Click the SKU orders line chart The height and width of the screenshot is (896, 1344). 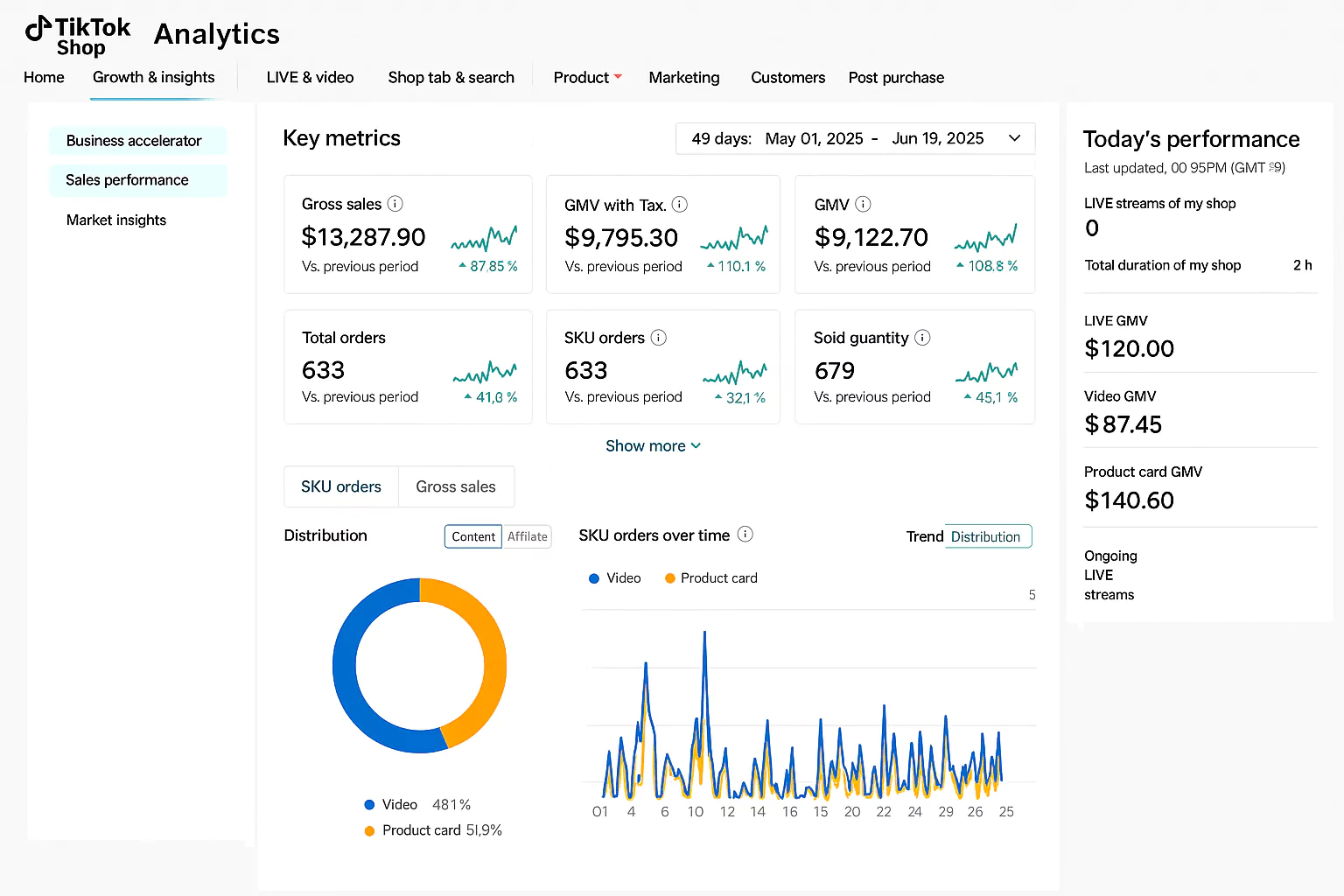click(x=808, y=713)
